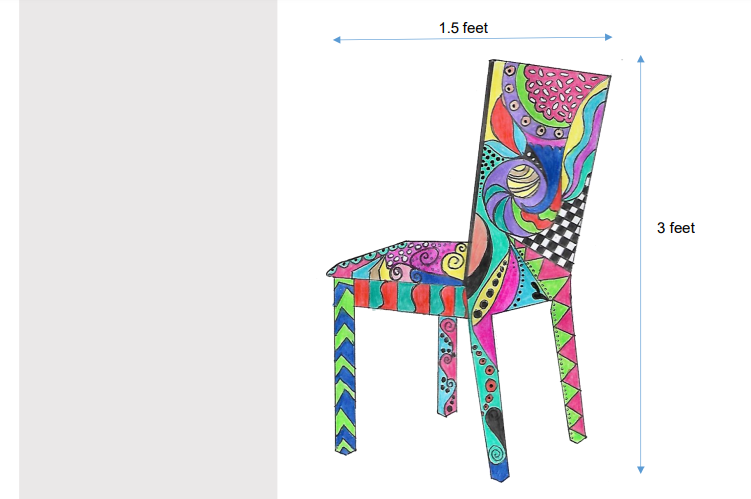This screenshot has width=751, height=499.
Task: Click the "1.5 feet" width label
Action: 463,28
